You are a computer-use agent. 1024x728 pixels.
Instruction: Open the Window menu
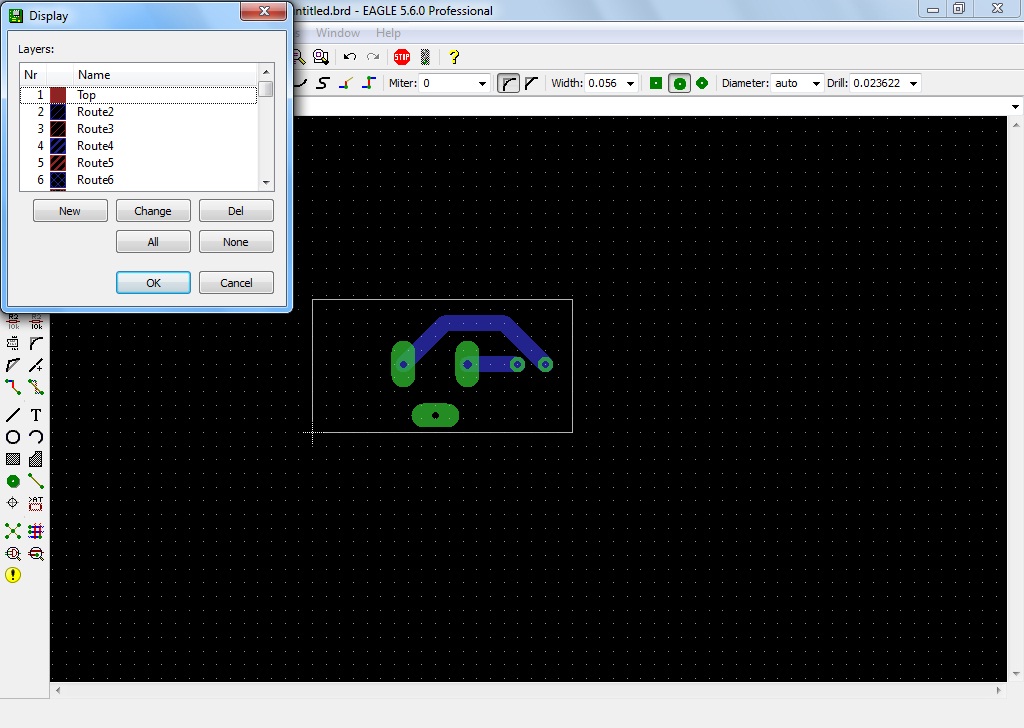click(x=338, y=33)
